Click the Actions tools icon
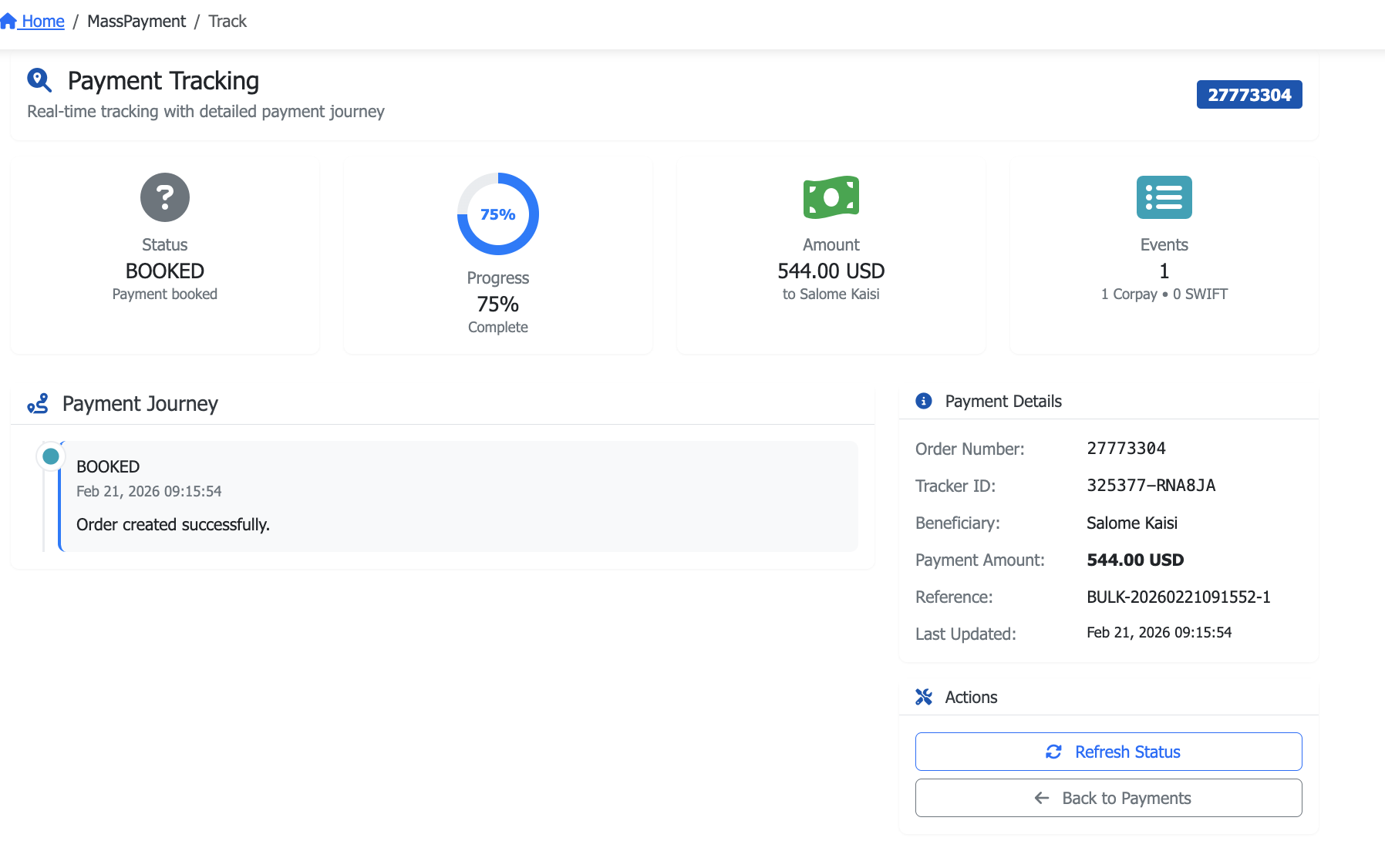Screen dimensions: 1385x868 pos(923,697)
